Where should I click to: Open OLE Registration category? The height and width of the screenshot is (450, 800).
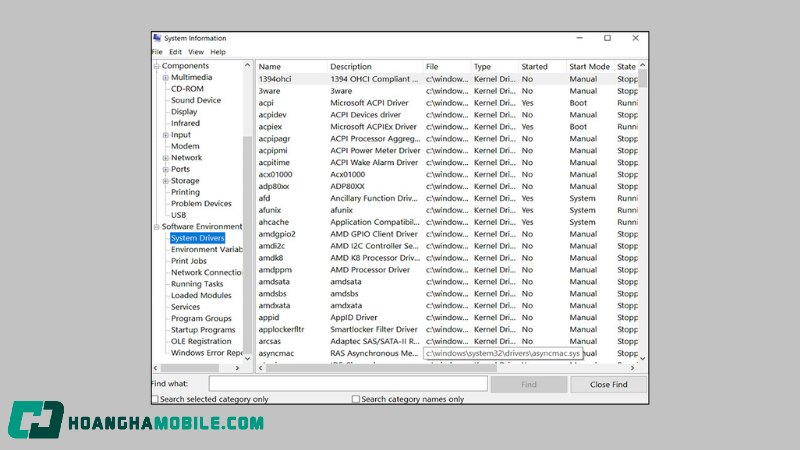pyautogui.click(x=201, y=341)
